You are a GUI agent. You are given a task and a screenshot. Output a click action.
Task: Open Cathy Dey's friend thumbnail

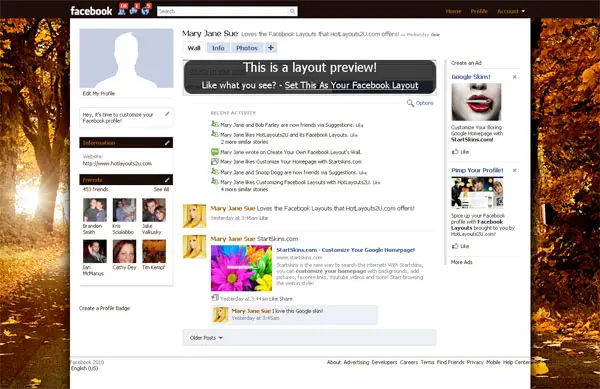coord(124,251)
